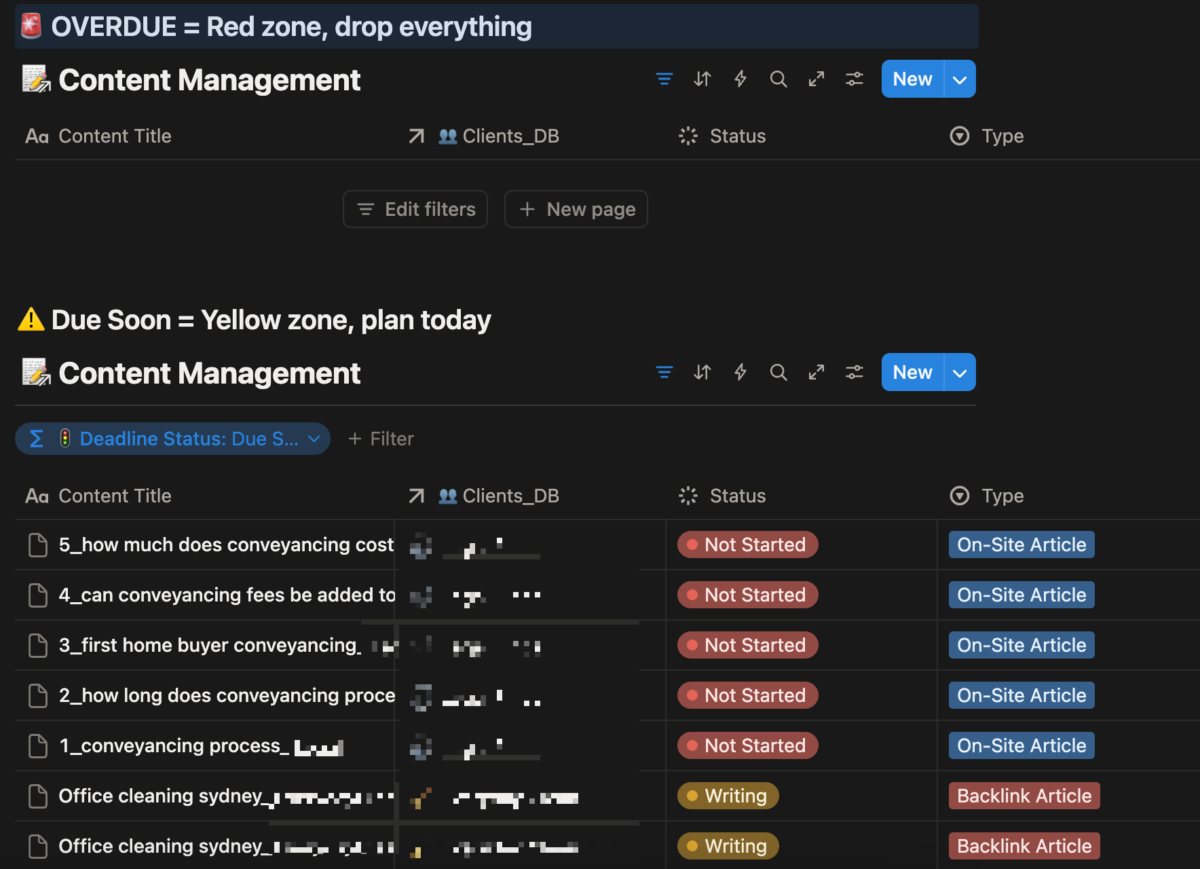Search the Overdue Content Management database
Screen dimensions: 1200x869
click(778, 80)
